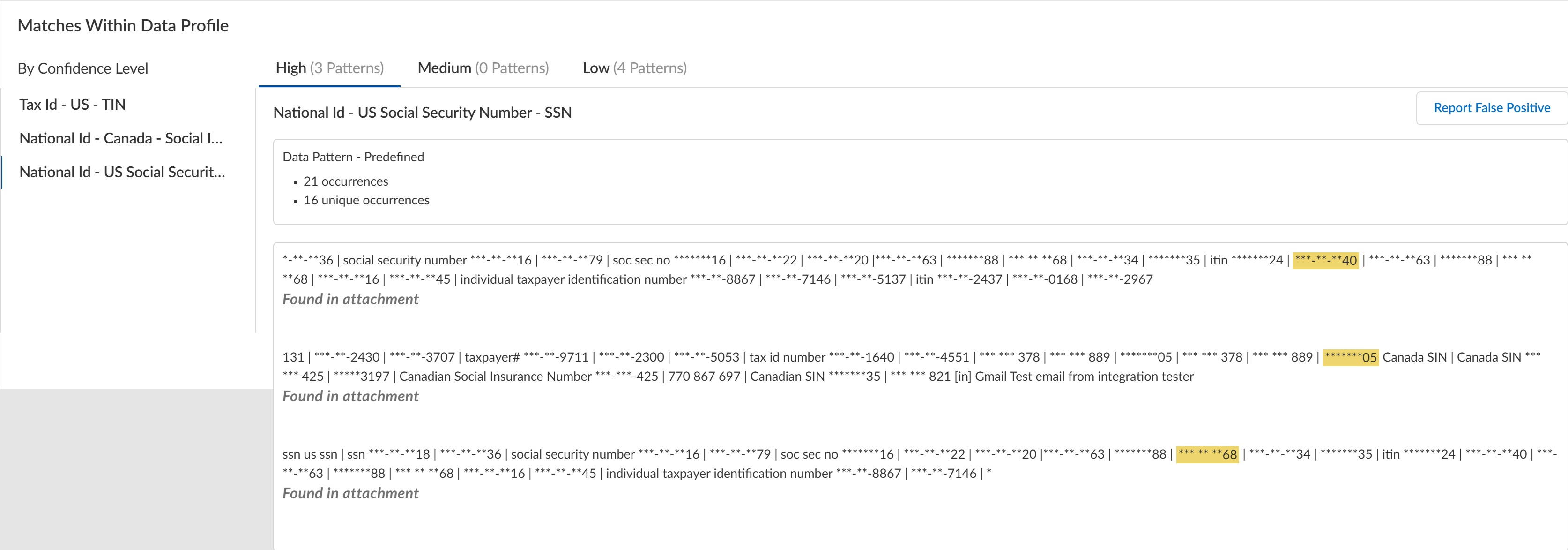Click the highlighted match ending in 40
The image size is (1568, 550).
click(1325, 261)
